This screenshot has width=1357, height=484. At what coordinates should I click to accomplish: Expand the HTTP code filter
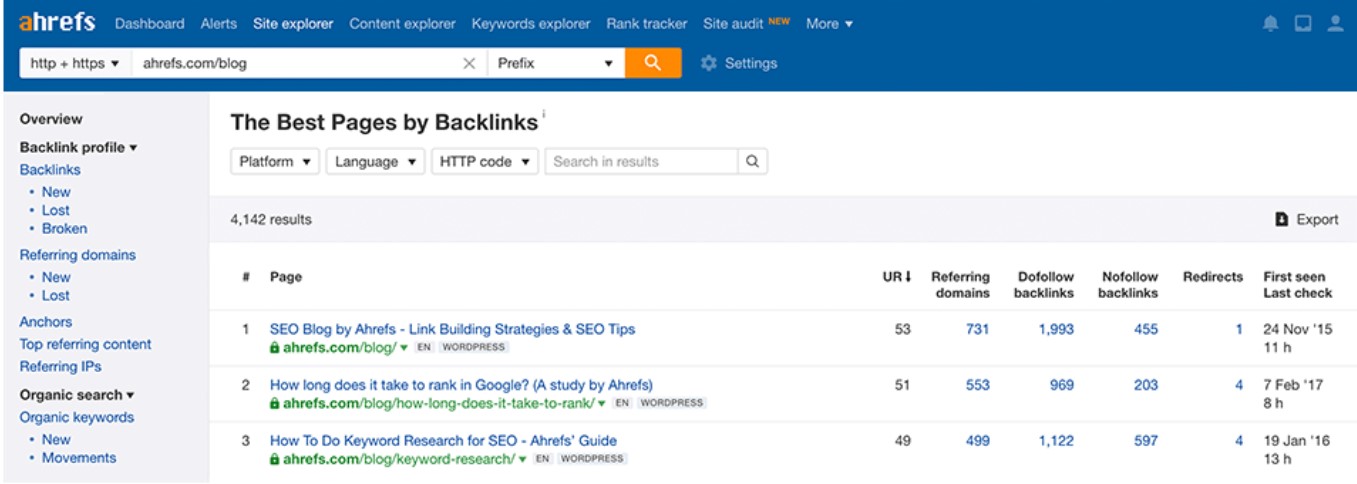(484, 161)
